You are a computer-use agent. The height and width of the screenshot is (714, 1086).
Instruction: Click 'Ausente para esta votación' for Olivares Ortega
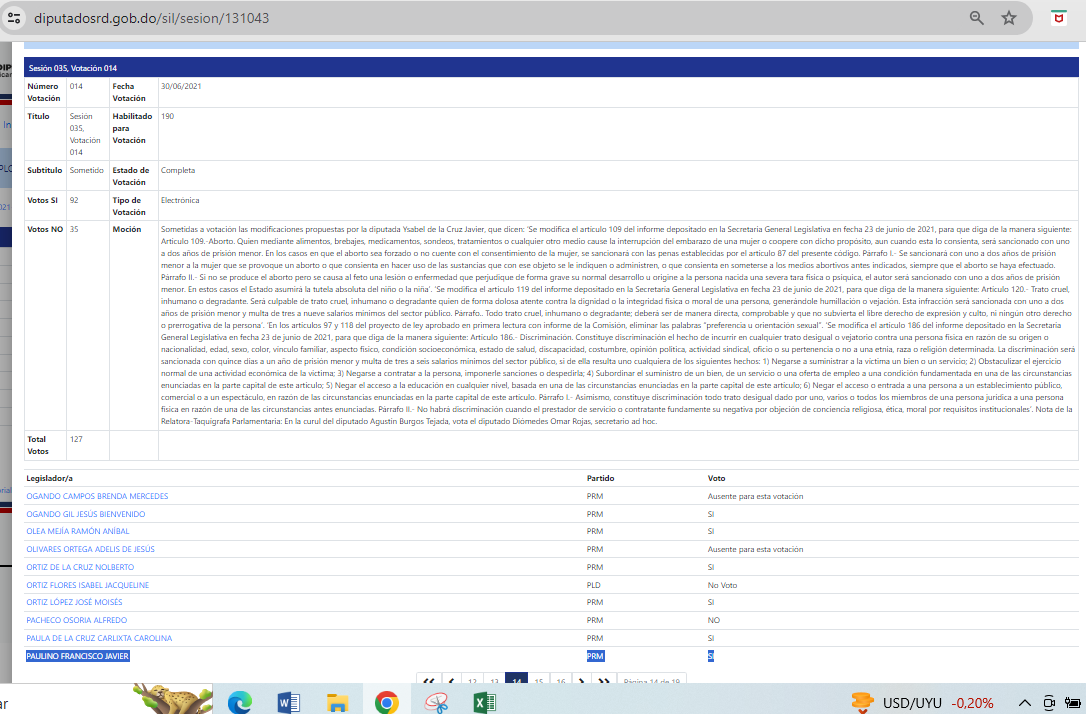(x=756, y=549)
